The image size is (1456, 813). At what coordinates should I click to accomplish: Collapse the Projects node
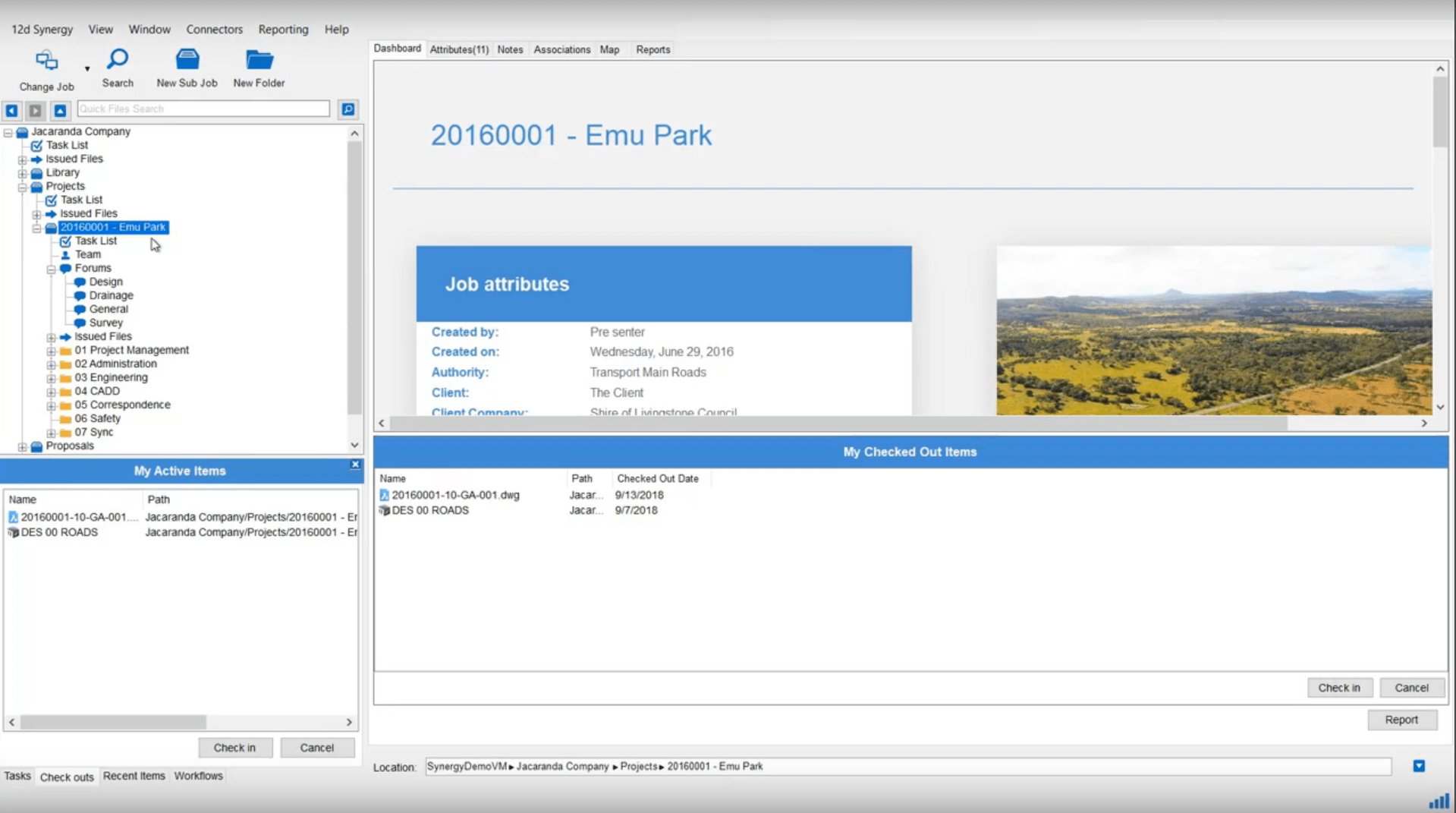coord(22,187)
